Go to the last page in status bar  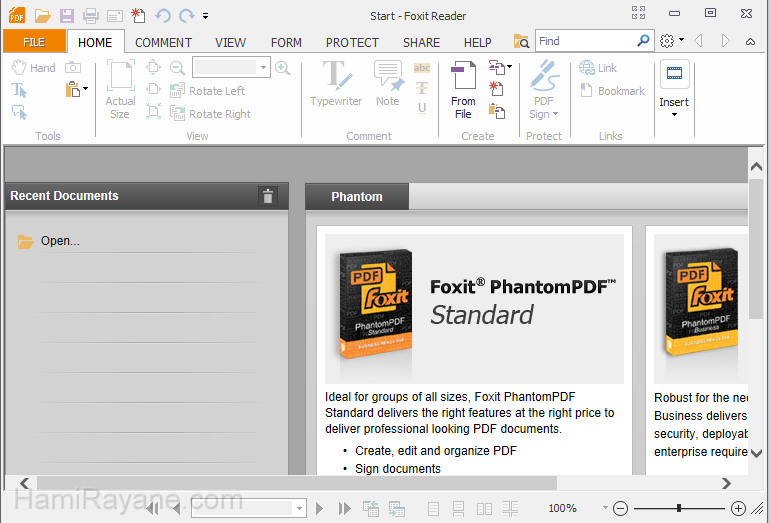[x=345, y=508]
